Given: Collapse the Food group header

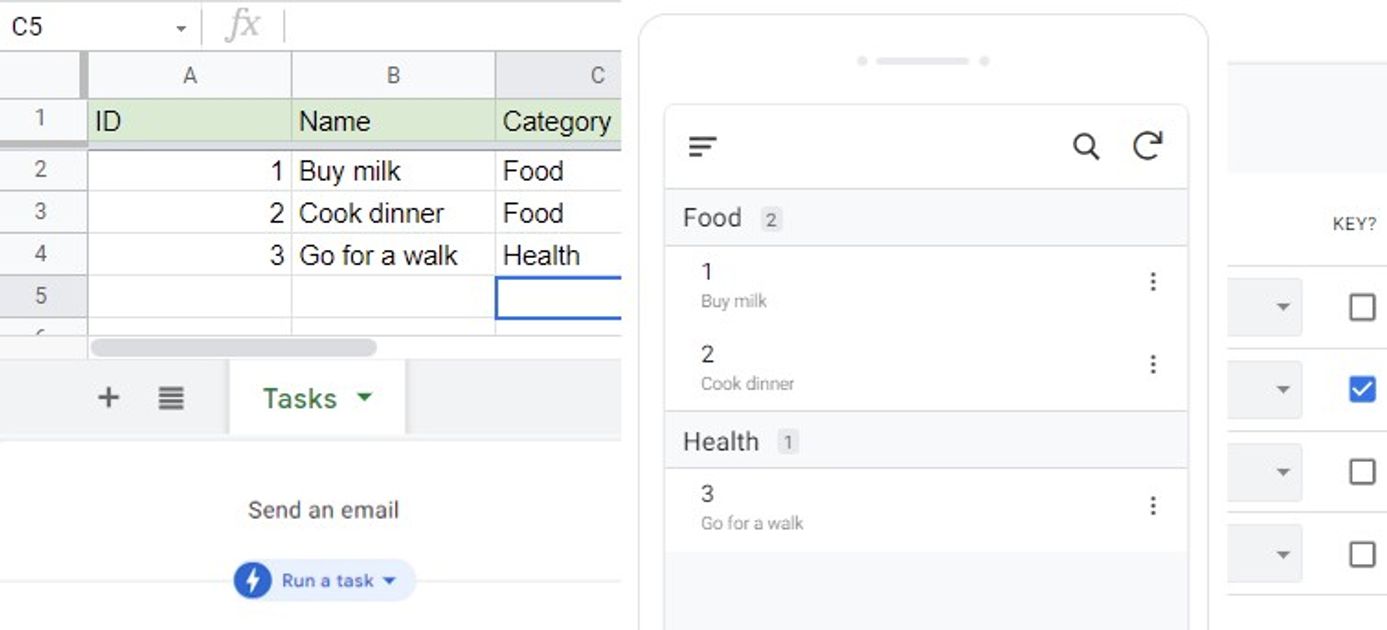Looking at the screenshot, I should coord(926,218).
